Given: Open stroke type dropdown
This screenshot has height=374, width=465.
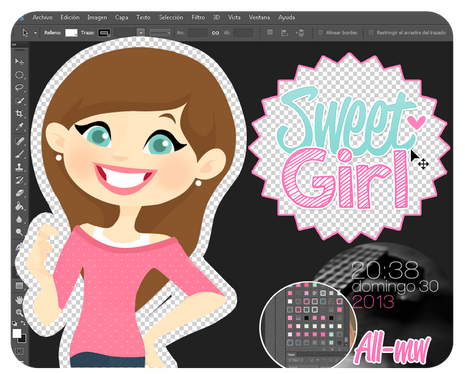Looking at the screenshot, I should coord(160,33).
